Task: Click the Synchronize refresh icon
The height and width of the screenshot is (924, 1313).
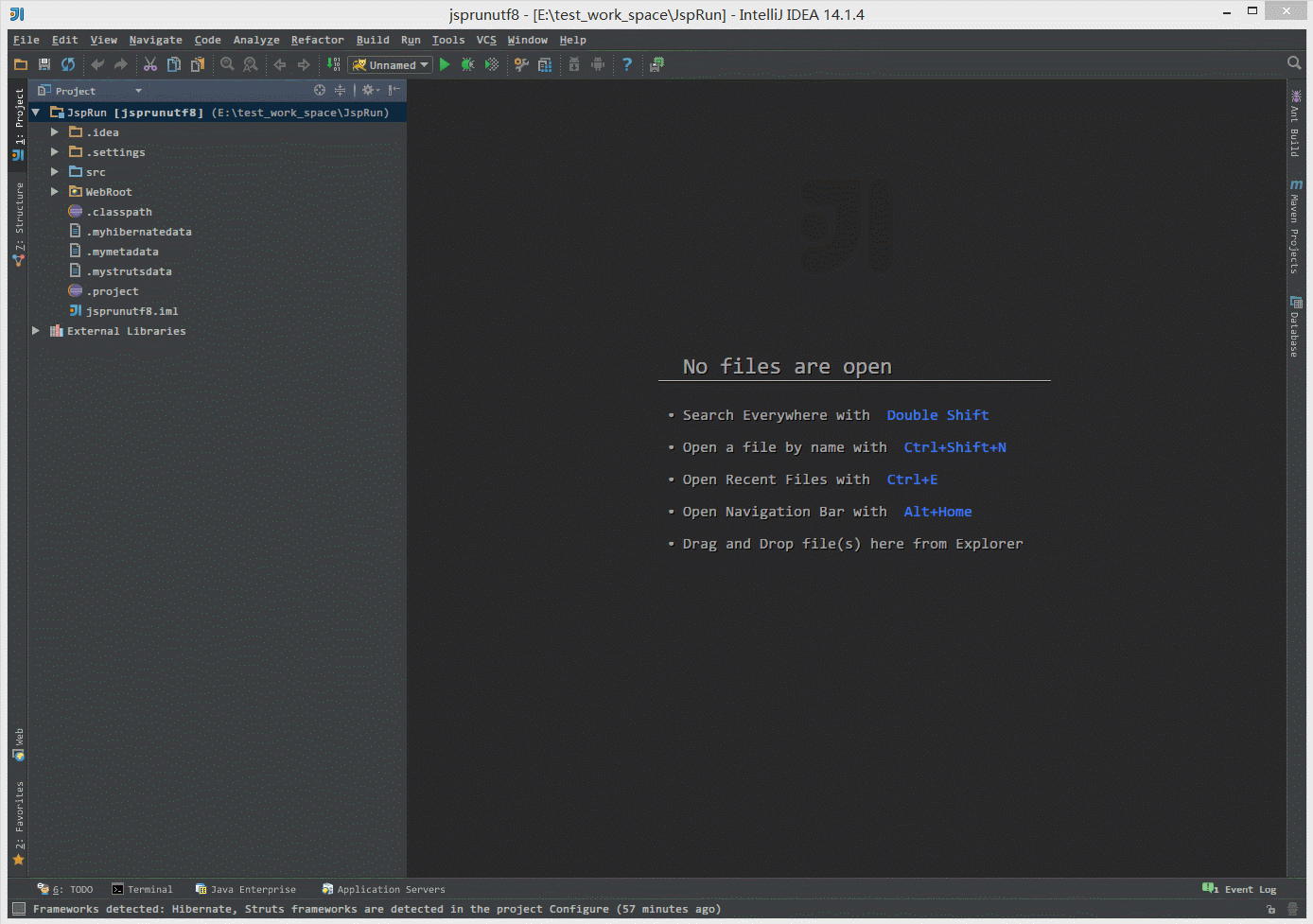Action: pos(68,64)
